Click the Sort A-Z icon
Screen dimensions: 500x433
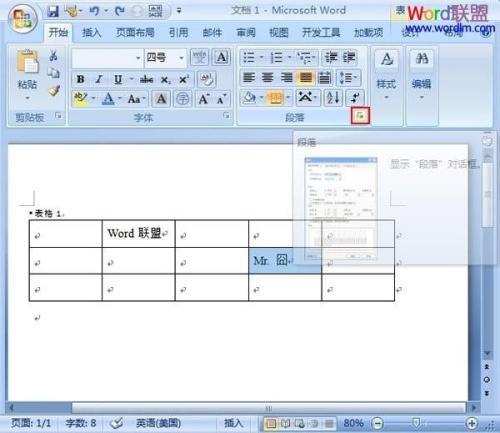click(x=333, y=98)
